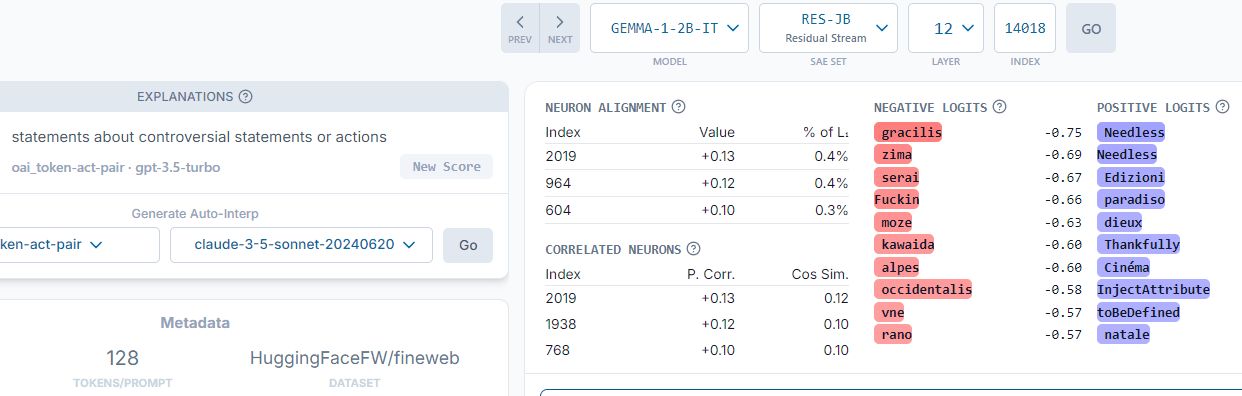Click the help icon beside NEURON ALIGNMENT

(x=678, y=107)
